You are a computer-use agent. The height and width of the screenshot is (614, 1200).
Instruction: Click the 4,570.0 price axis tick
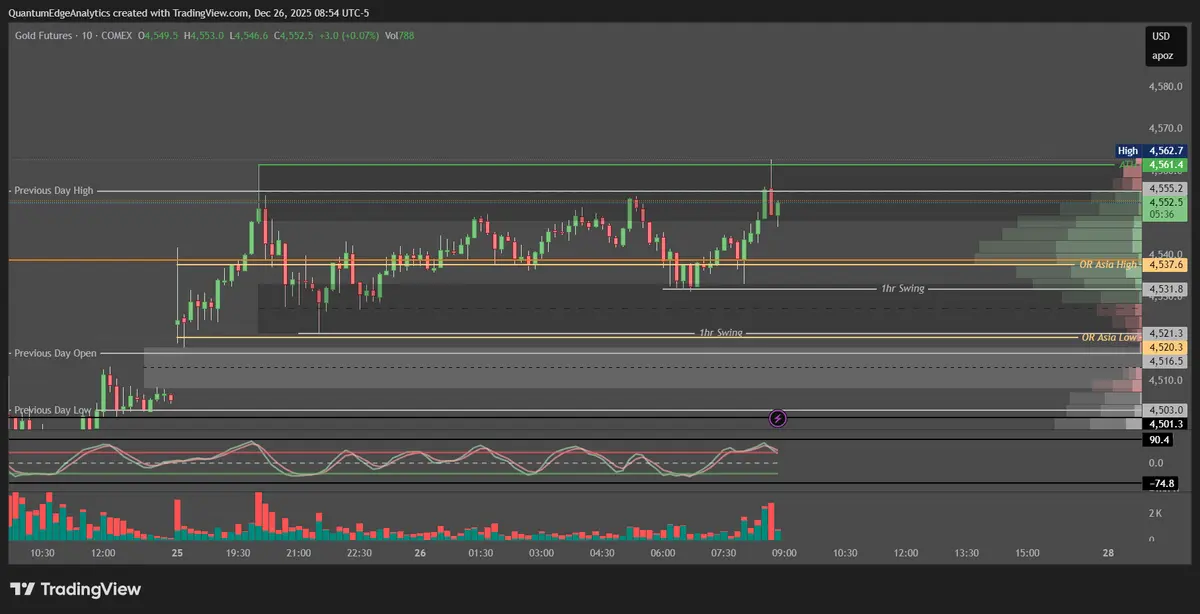[1166, 128]
